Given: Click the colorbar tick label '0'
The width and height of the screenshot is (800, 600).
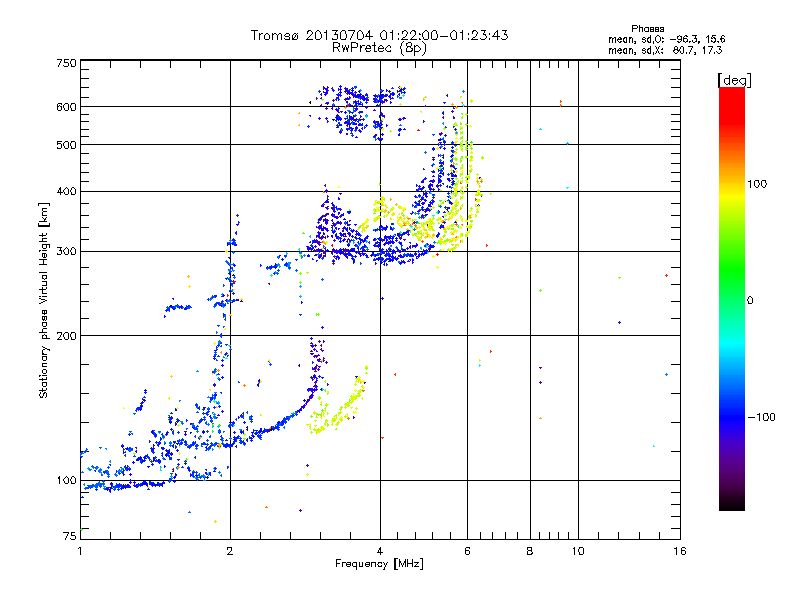Looking at the screenshot, I should (x=750, y=301).
